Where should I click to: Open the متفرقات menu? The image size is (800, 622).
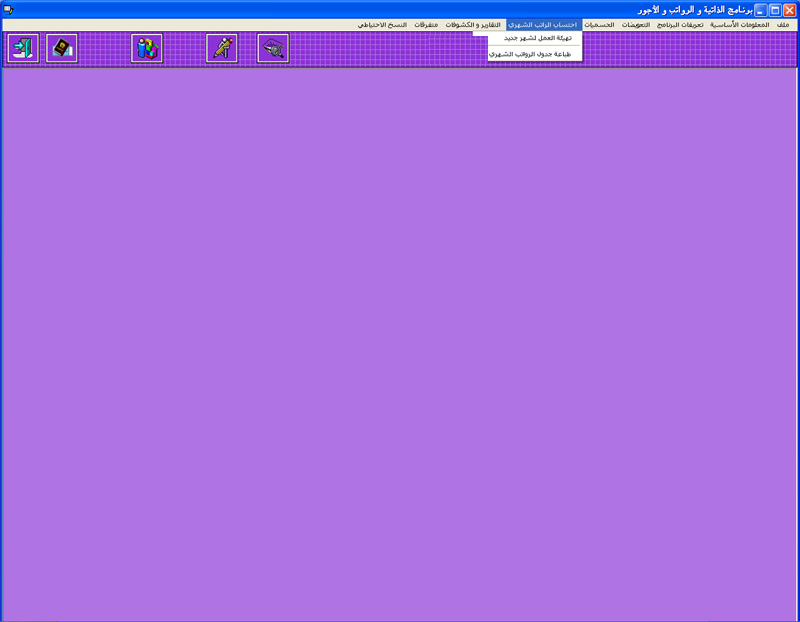click(427, 24)
